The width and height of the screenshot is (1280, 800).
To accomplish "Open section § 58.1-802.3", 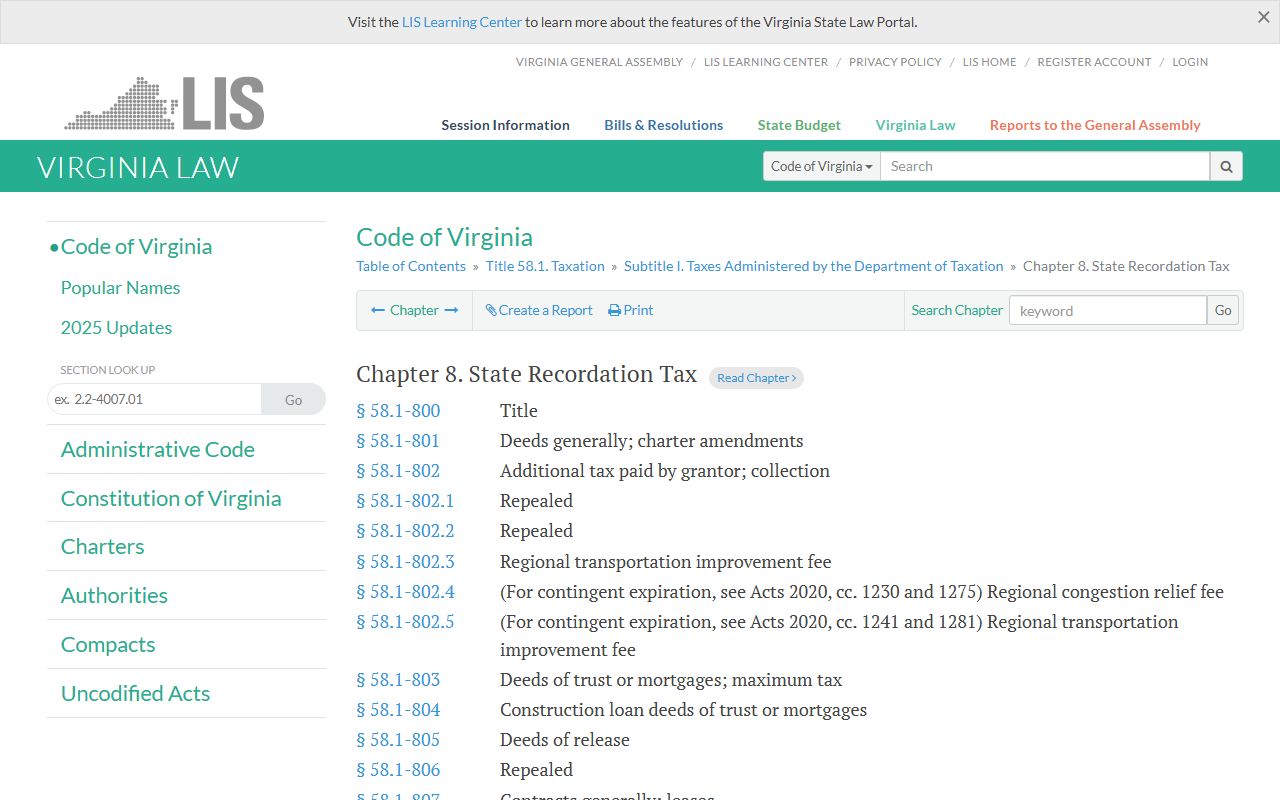I will (405, 562).
